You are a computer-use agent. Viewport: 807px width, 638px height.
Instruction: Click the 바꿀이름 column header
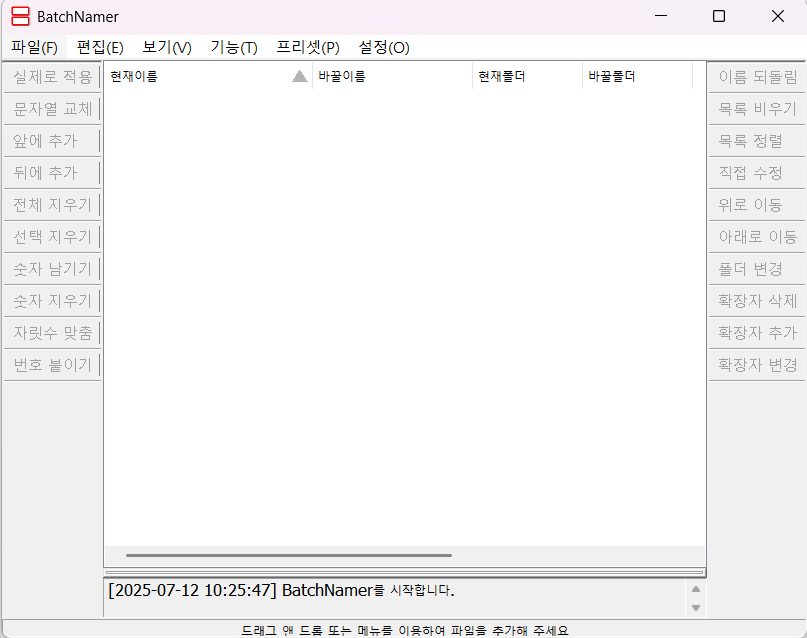click(x=393, y=76)
